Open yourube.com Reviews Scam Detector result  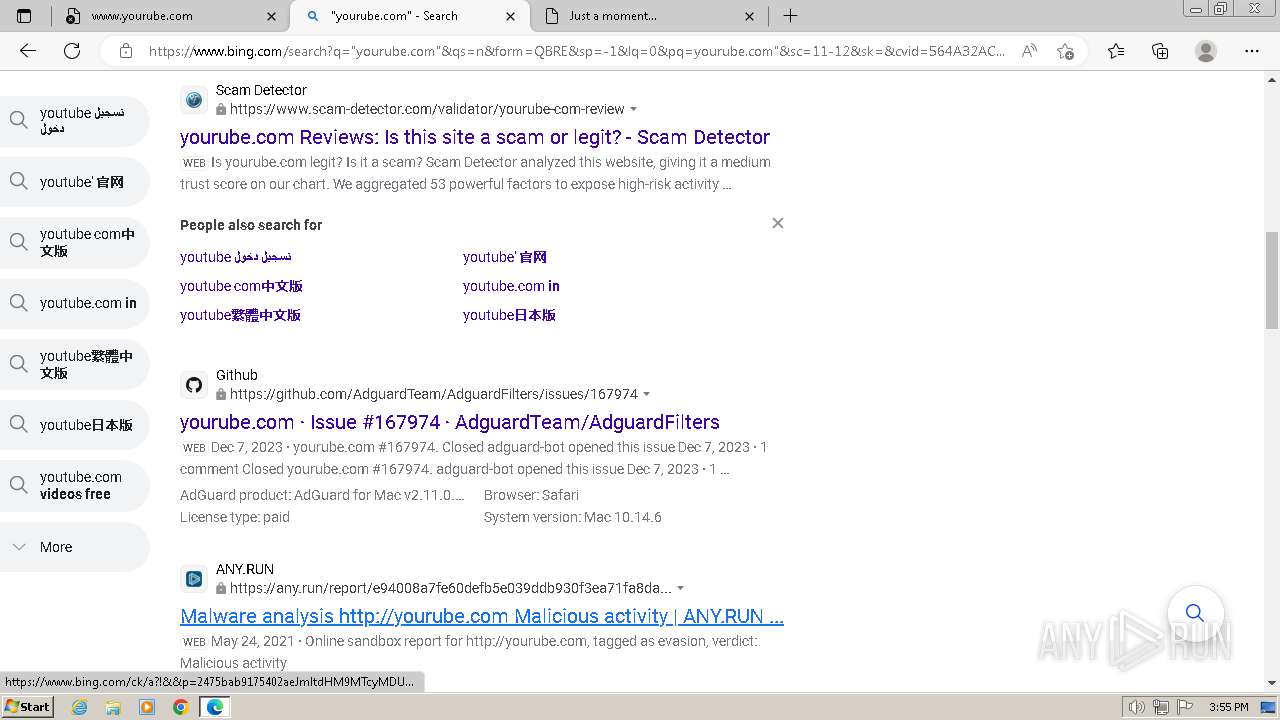coord(475,137)
